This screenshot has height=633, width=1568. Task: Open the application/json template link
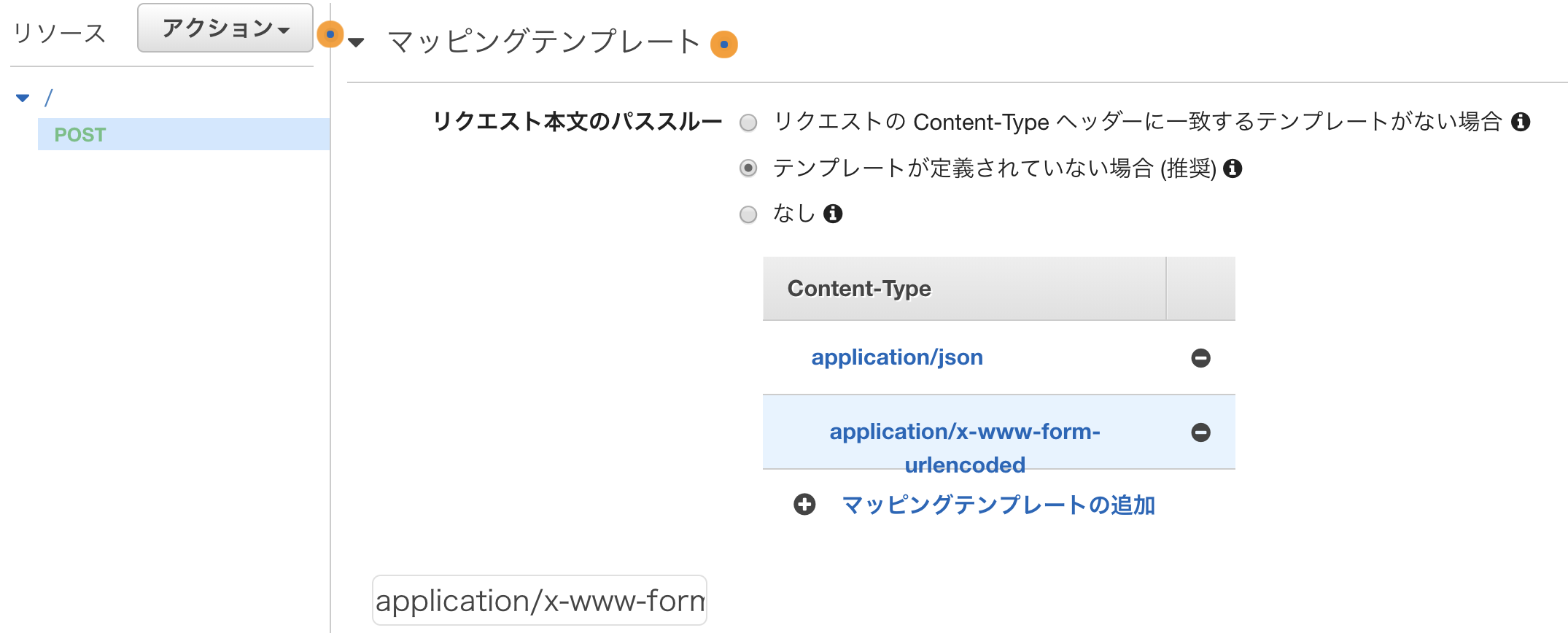point(897,357)
